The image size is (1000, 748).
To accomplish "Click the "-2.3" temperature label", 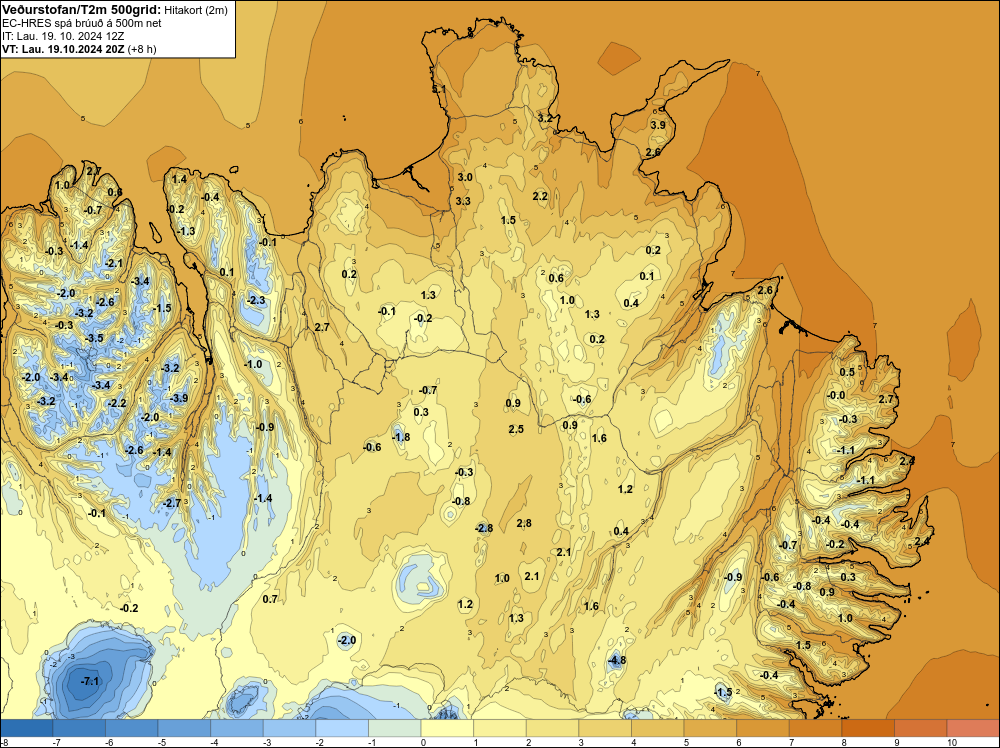I will tap(256, 300).
